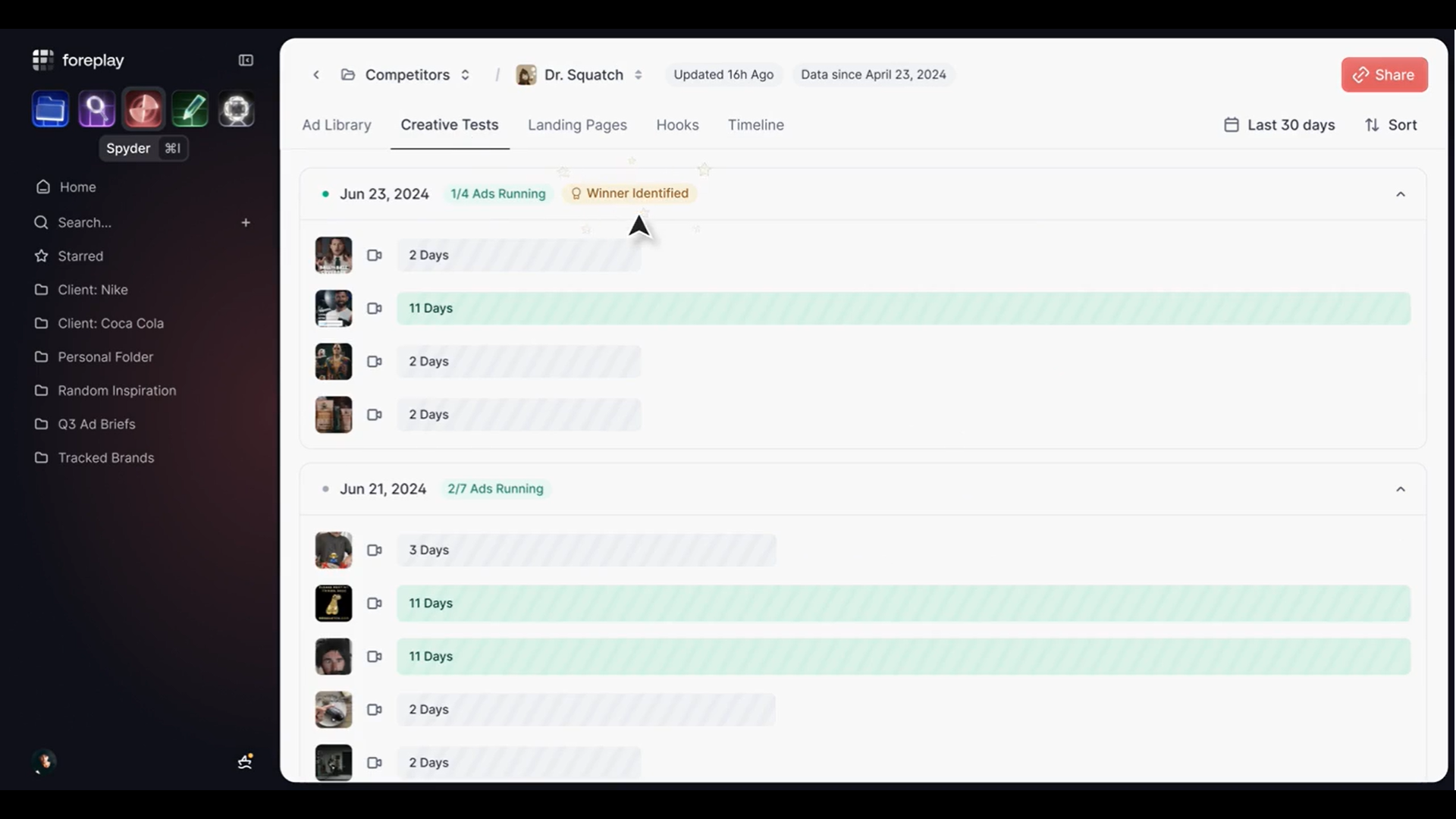1456x819 pixels.
Task: Open the gray Lens app icon
Action: click(236, 110)
